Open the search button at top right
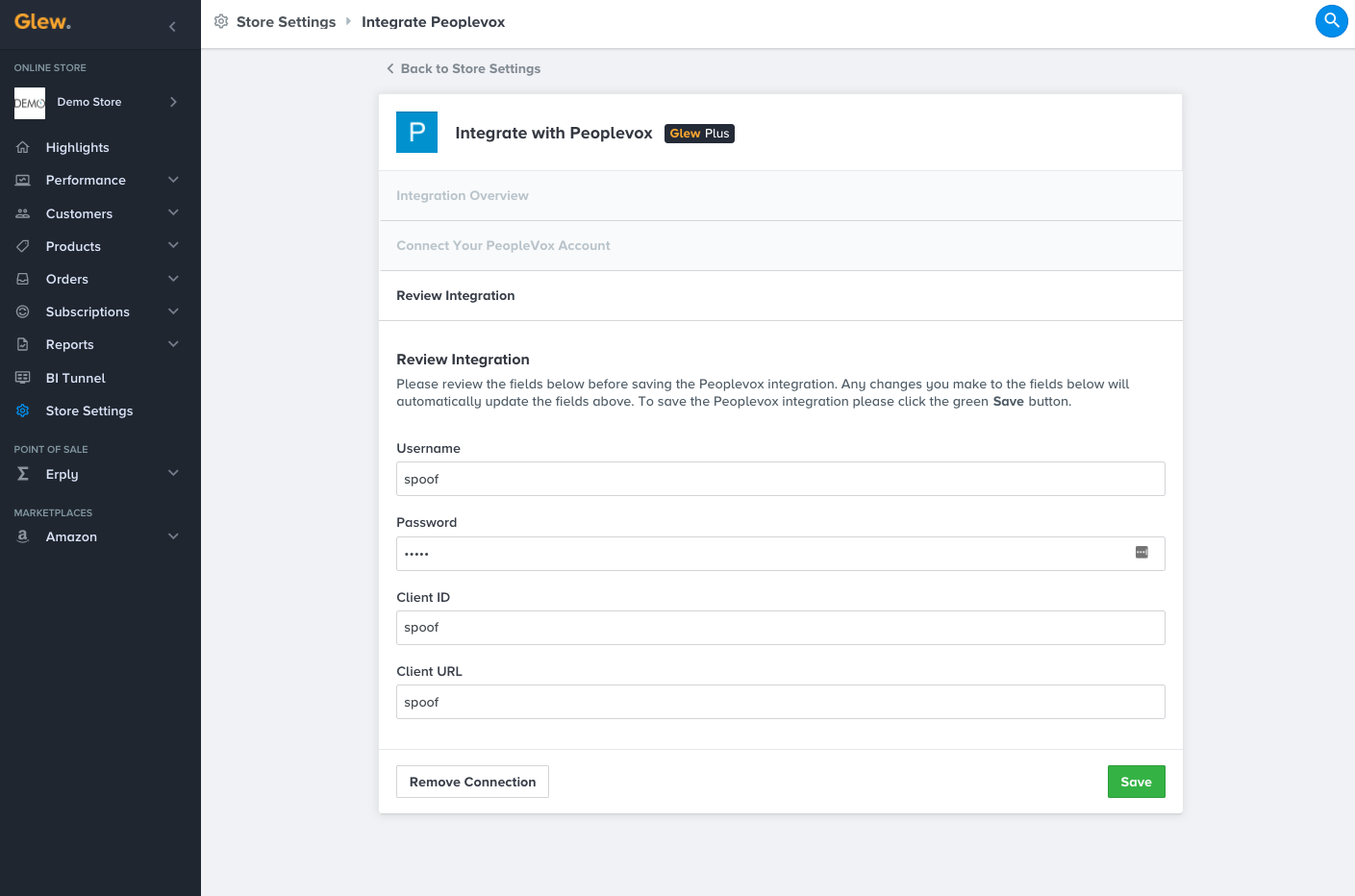 (1331, 20)
